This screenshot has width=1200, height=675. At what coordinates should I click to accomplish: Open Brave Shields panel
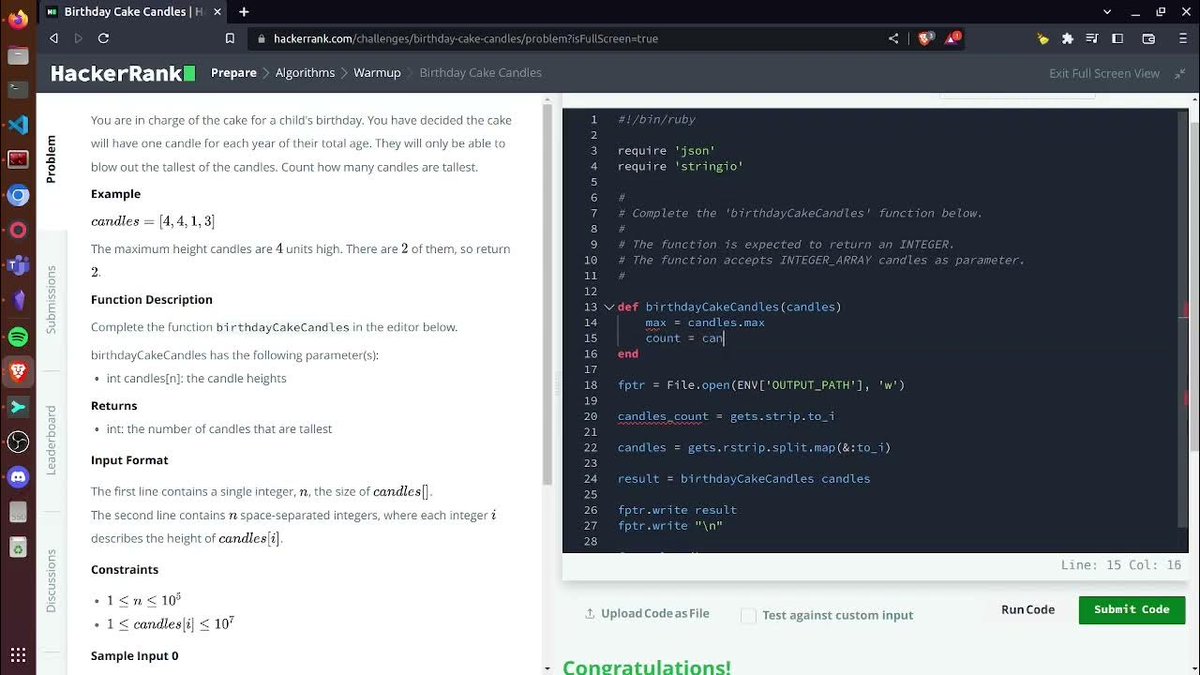click(925, 39)
